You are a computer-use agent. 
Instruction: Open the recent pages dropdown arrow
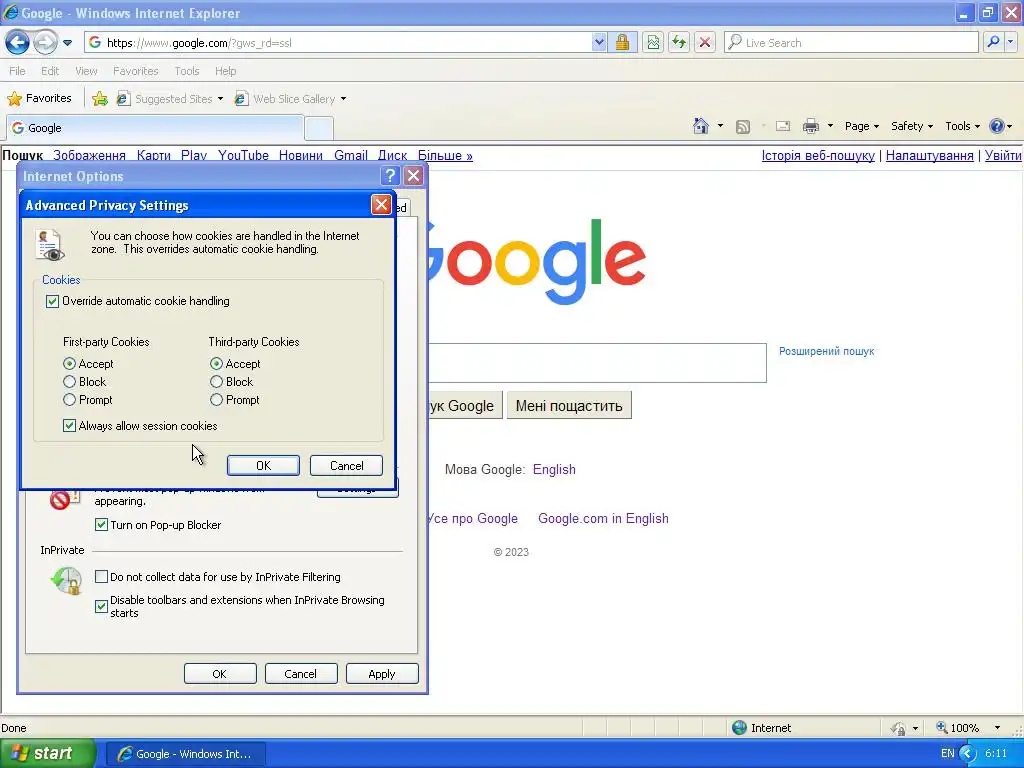[x=67, y=43]
